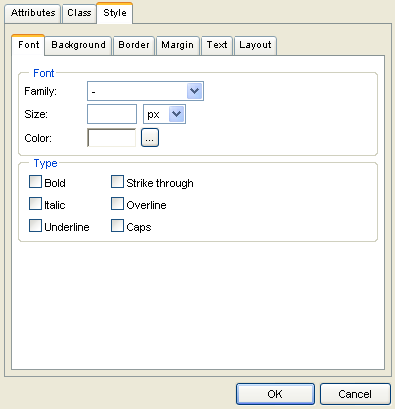Select the Text sub-tab
This screenshot has height=409, width=395.
point(217,45)
